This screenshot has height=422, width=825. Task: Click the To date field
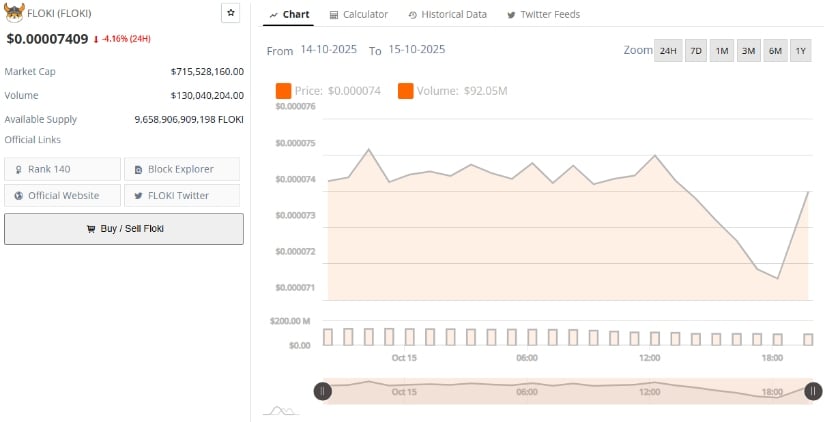pos(416,49)
